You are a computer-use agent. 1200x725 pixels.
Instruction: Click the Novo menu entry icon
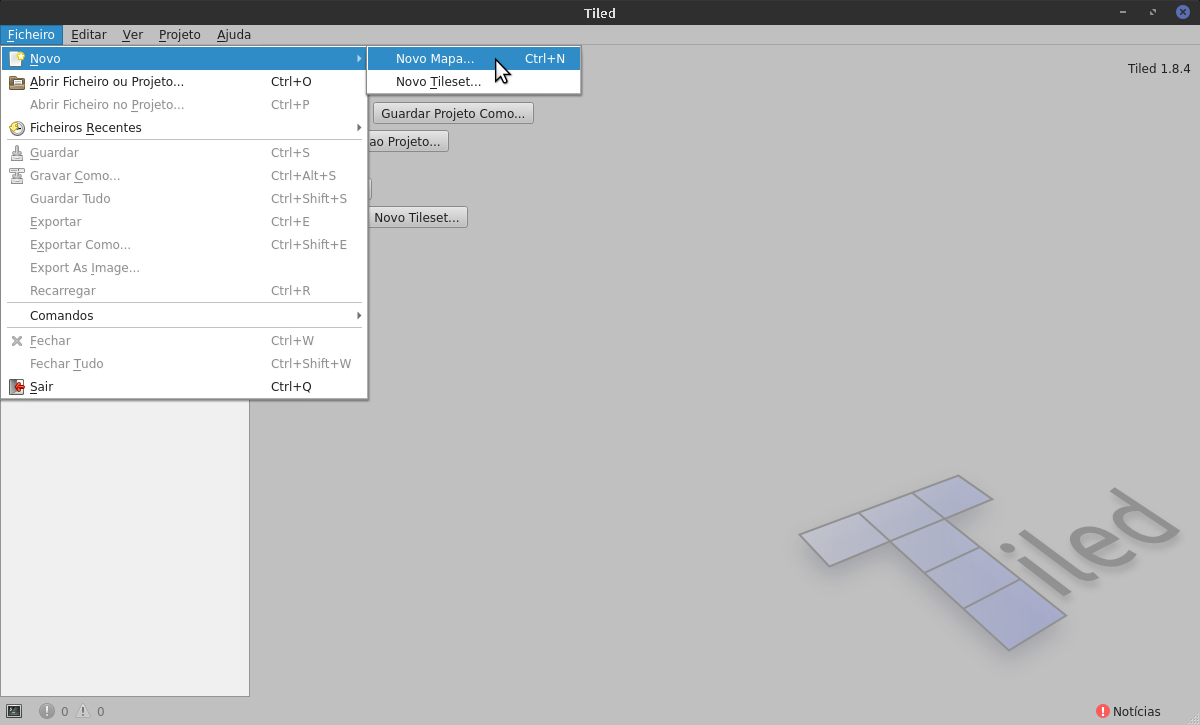pos(17,59)
